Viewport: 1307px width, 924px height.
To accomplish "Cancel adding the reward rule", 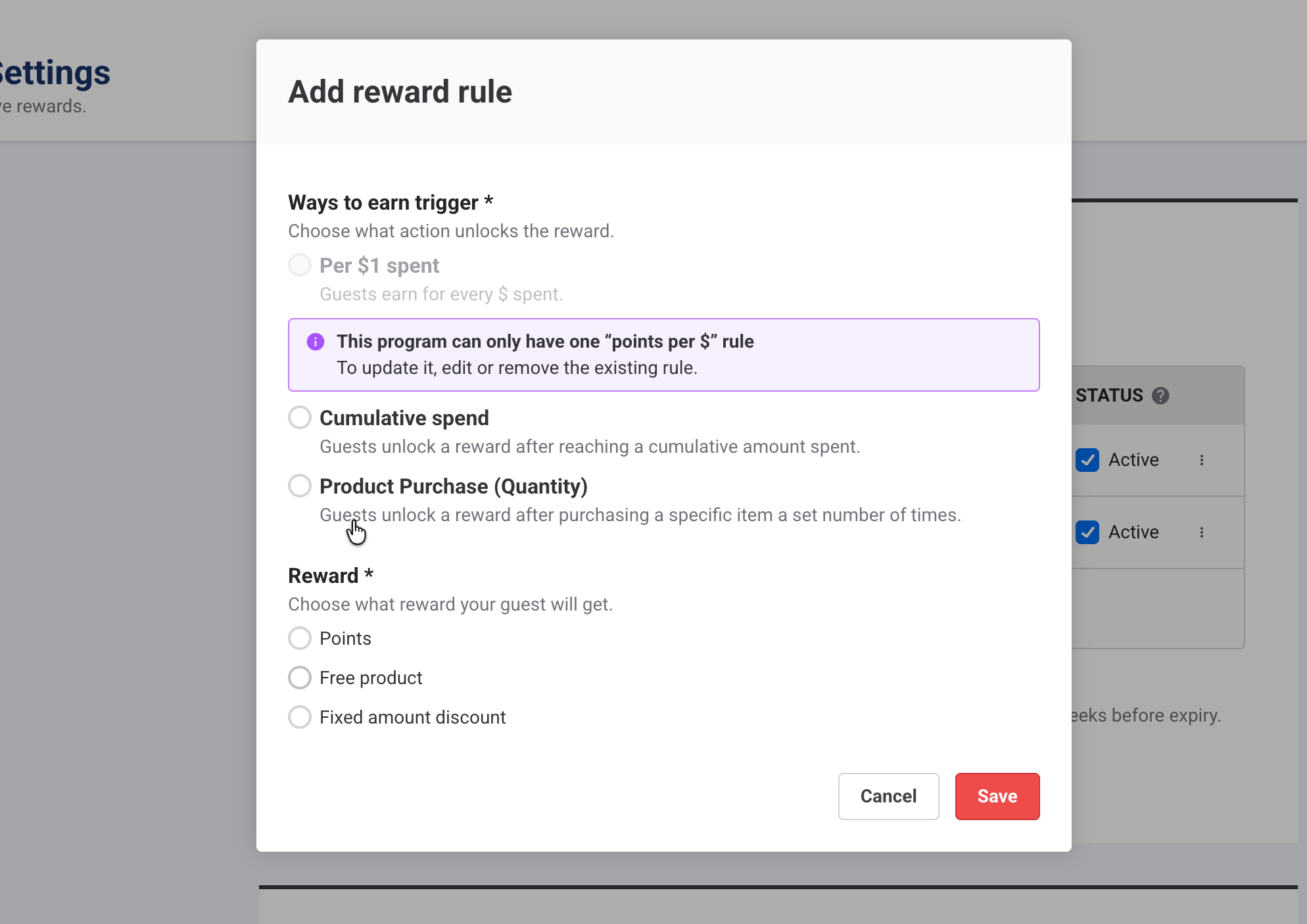I will click(888, 797).
